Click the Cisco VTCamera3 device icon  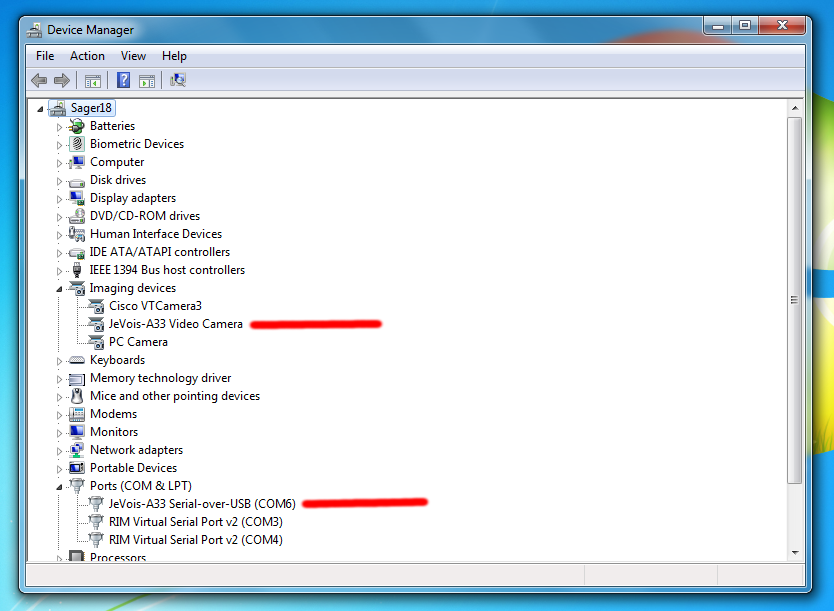click(x=96, y=306)
